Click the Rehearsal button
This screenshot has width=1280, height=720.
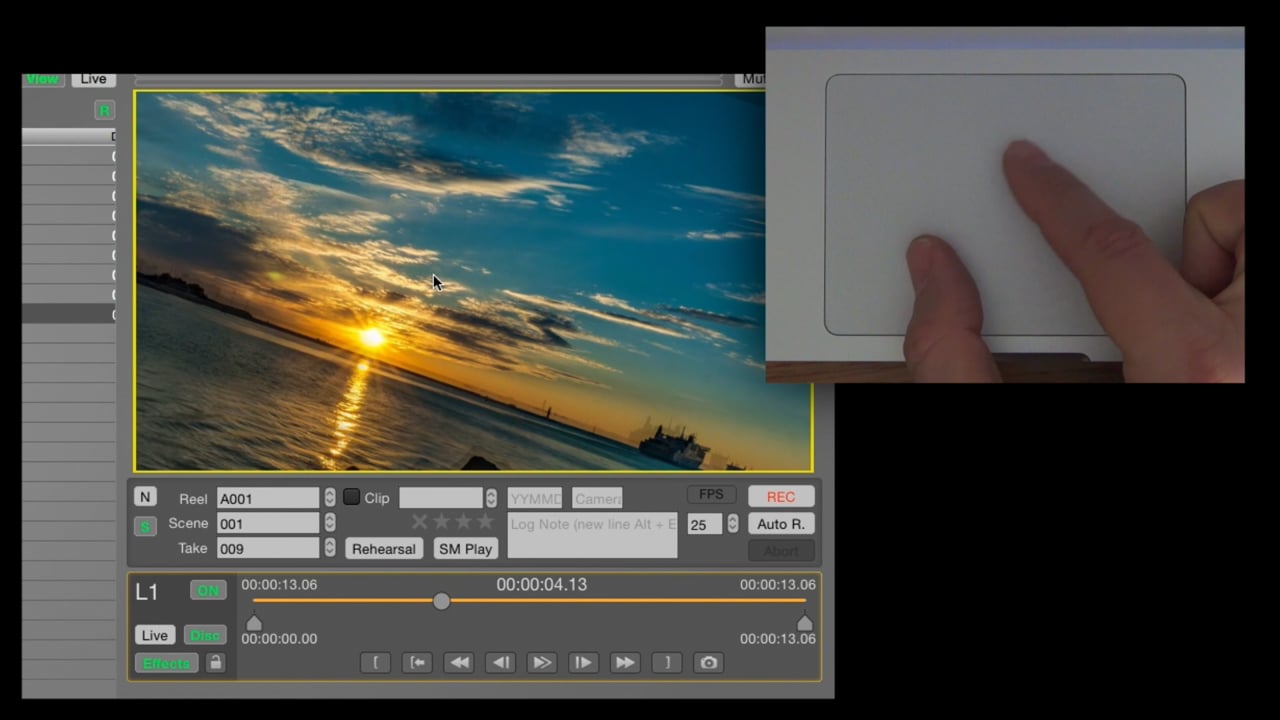click(384, 548)
